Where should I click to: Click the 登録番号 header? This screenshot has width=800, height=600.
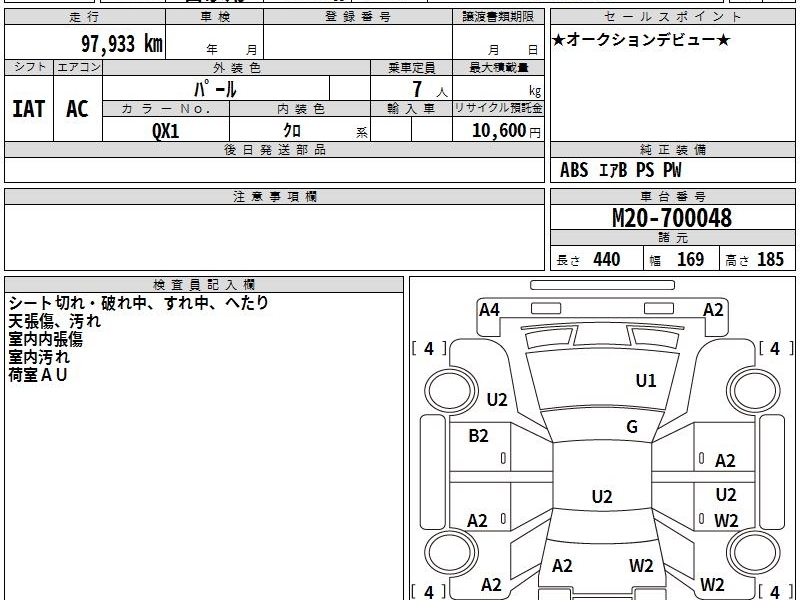click(358, 17)
